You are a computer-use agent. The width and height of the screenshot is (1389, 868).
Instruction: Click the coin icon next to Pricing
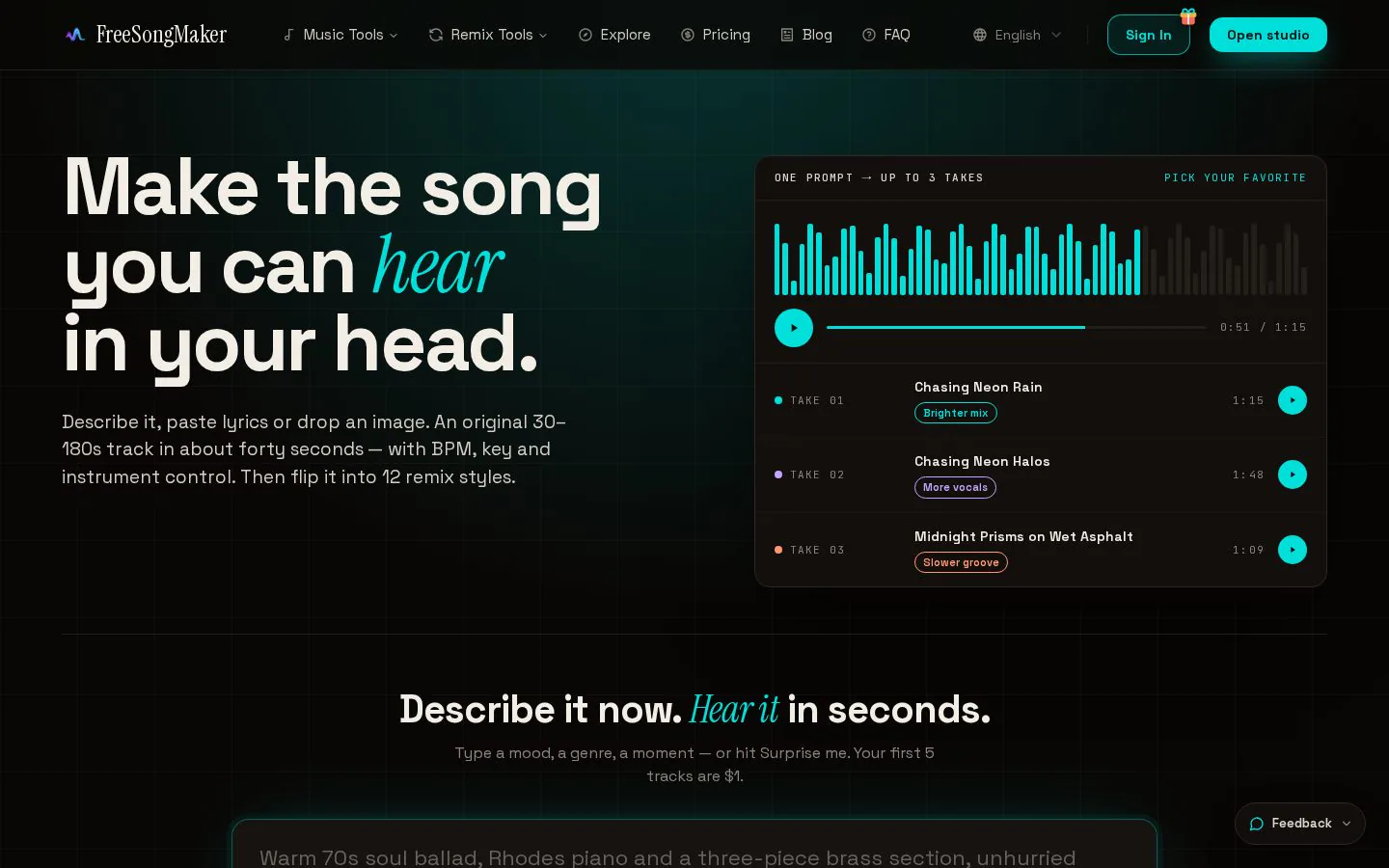pyautogui.click(x=688, y=35)
